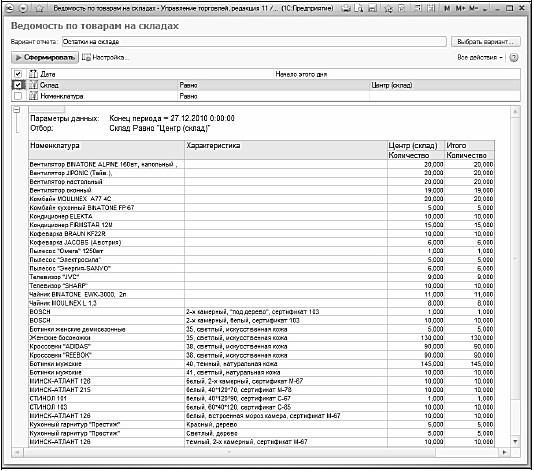Image resolution: width=534 pixels, height=471 pixels.
Task: Click Выбрать вариант button
Action: pos(486,42)
